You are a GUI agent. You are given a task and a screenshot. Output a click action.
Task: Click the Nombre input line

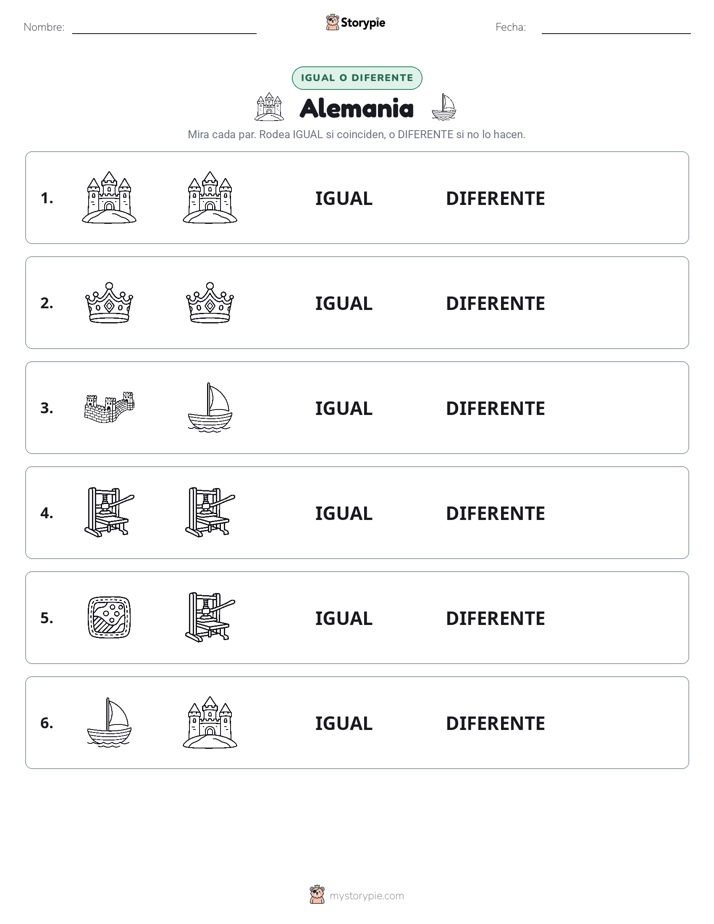point(164,28)
